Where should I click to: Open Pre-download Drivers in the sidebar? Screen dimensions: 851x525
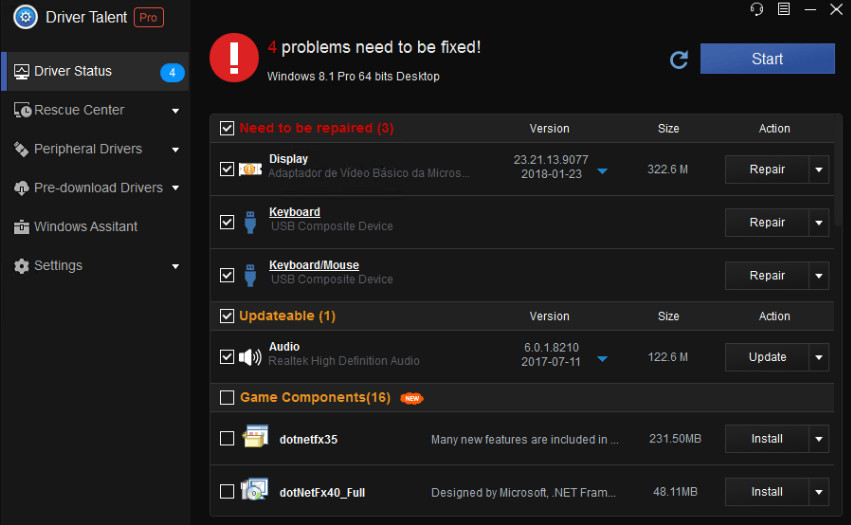tap(96, 188)
